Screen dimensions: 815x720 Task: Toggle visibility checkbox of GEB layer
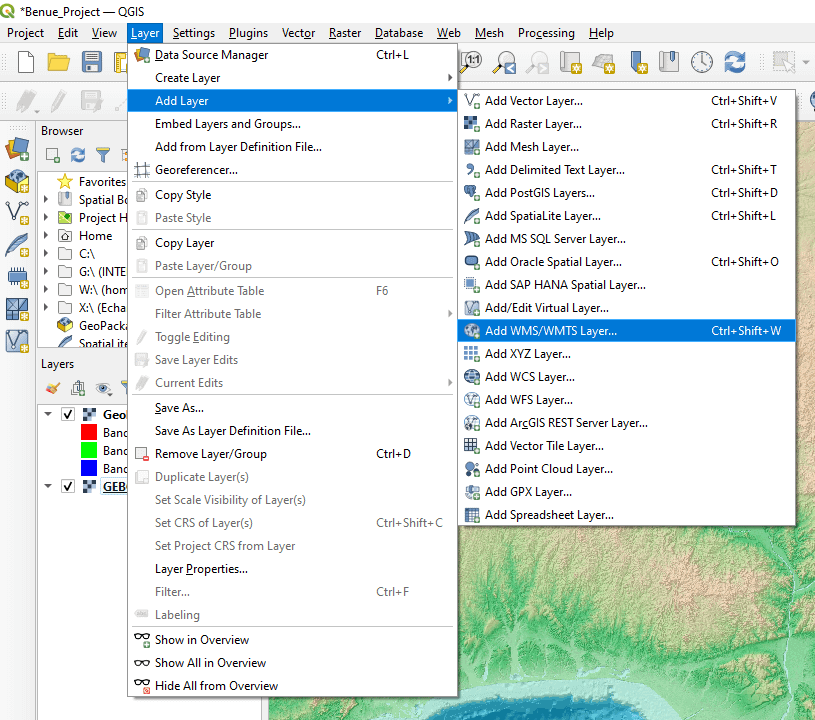tap(68, 486)
